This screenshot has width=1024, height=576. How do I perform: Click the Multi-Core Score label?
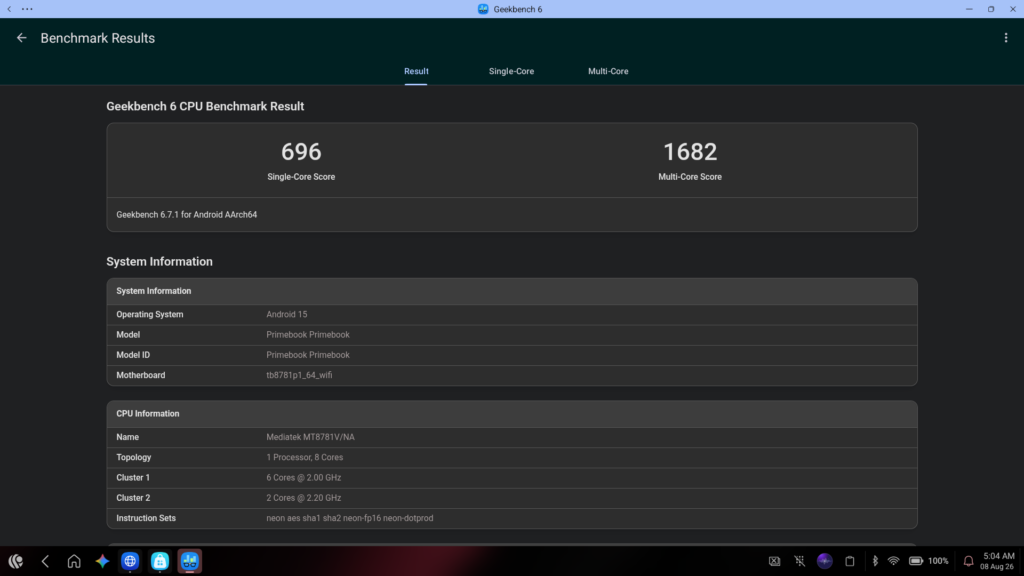point(690,177)
